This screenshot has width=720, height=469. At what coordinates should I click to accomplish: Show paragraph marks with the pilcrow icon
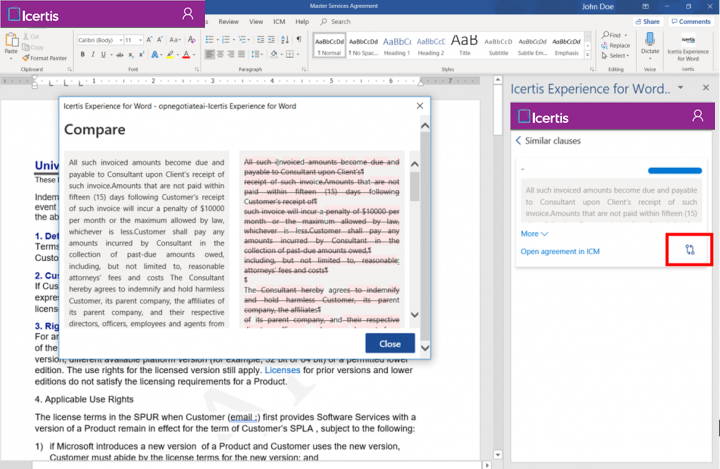click(299, 39)
